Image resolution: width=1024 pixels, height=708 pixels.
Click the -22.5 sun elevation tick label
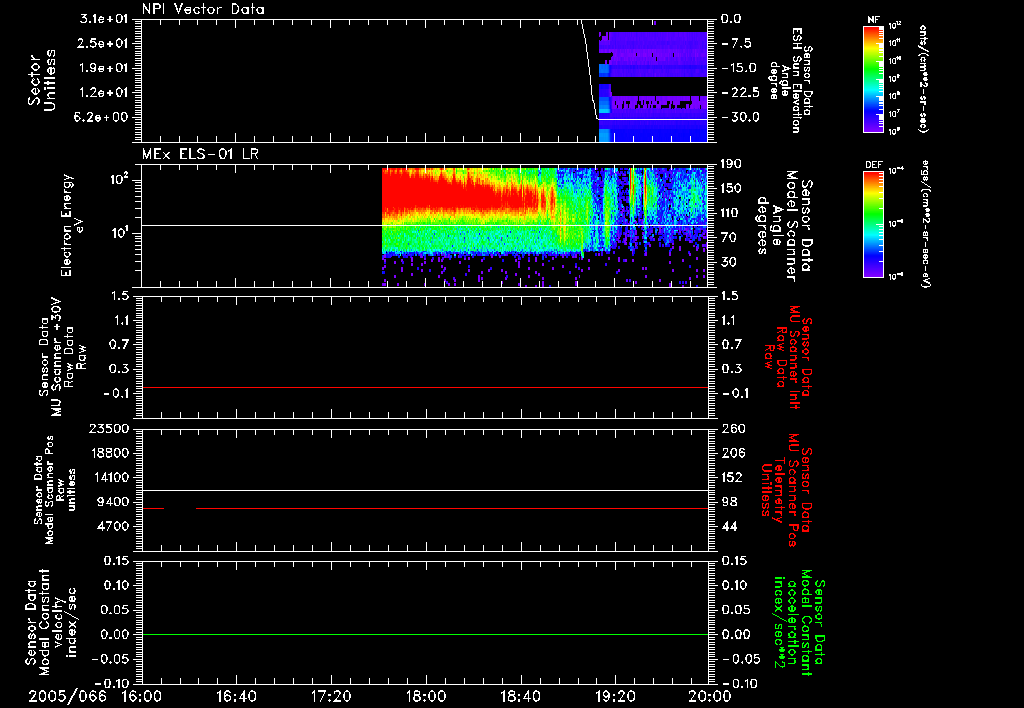pos(741,93)
